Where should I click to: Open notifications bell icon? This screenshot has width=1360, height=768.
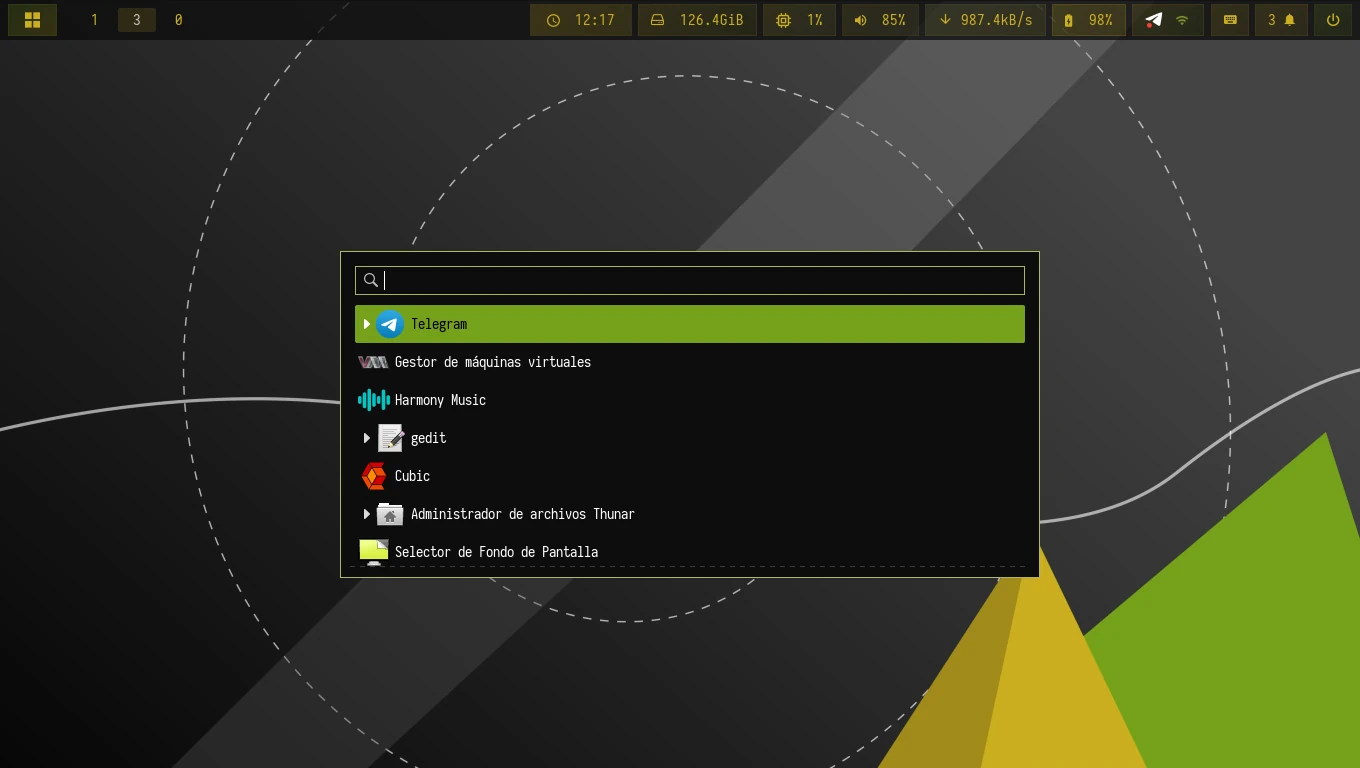click(1290, 20)
